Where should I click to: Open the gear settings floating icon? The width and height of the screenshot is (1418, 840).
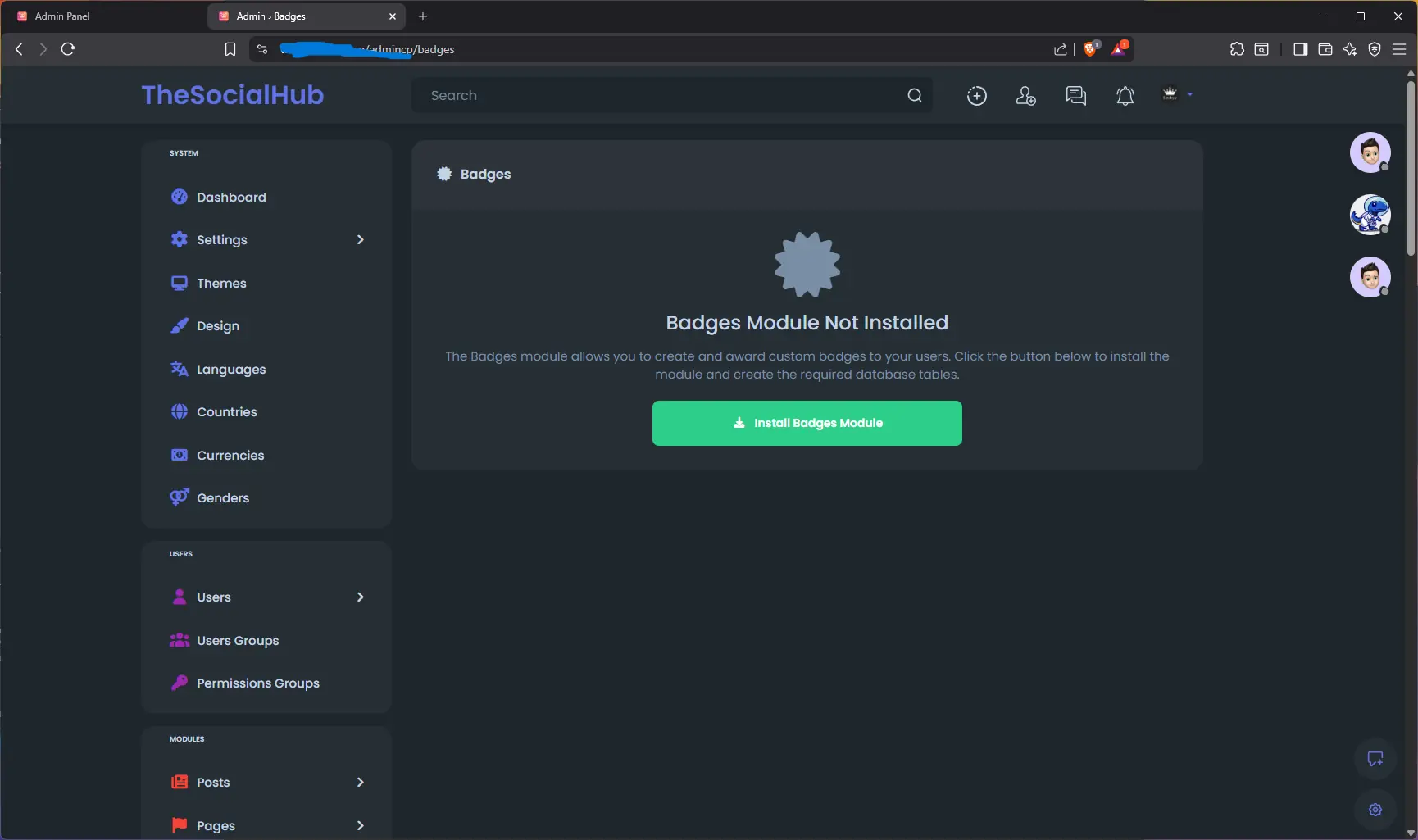pos(1375,810)
